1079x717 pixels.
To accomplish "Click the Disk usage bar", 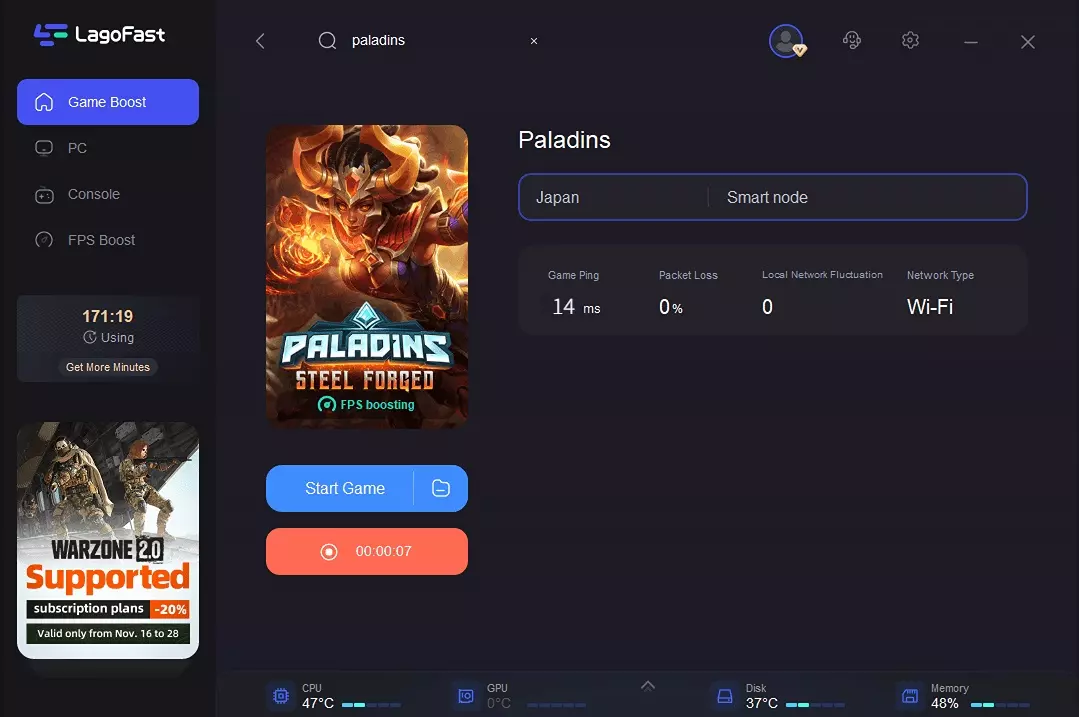I will 815,705.
